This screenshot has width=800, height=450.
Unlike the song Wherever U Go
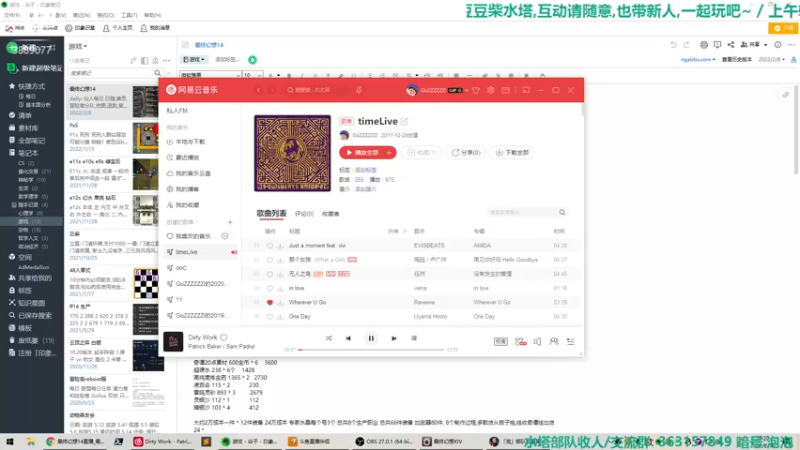click(270, 303)
